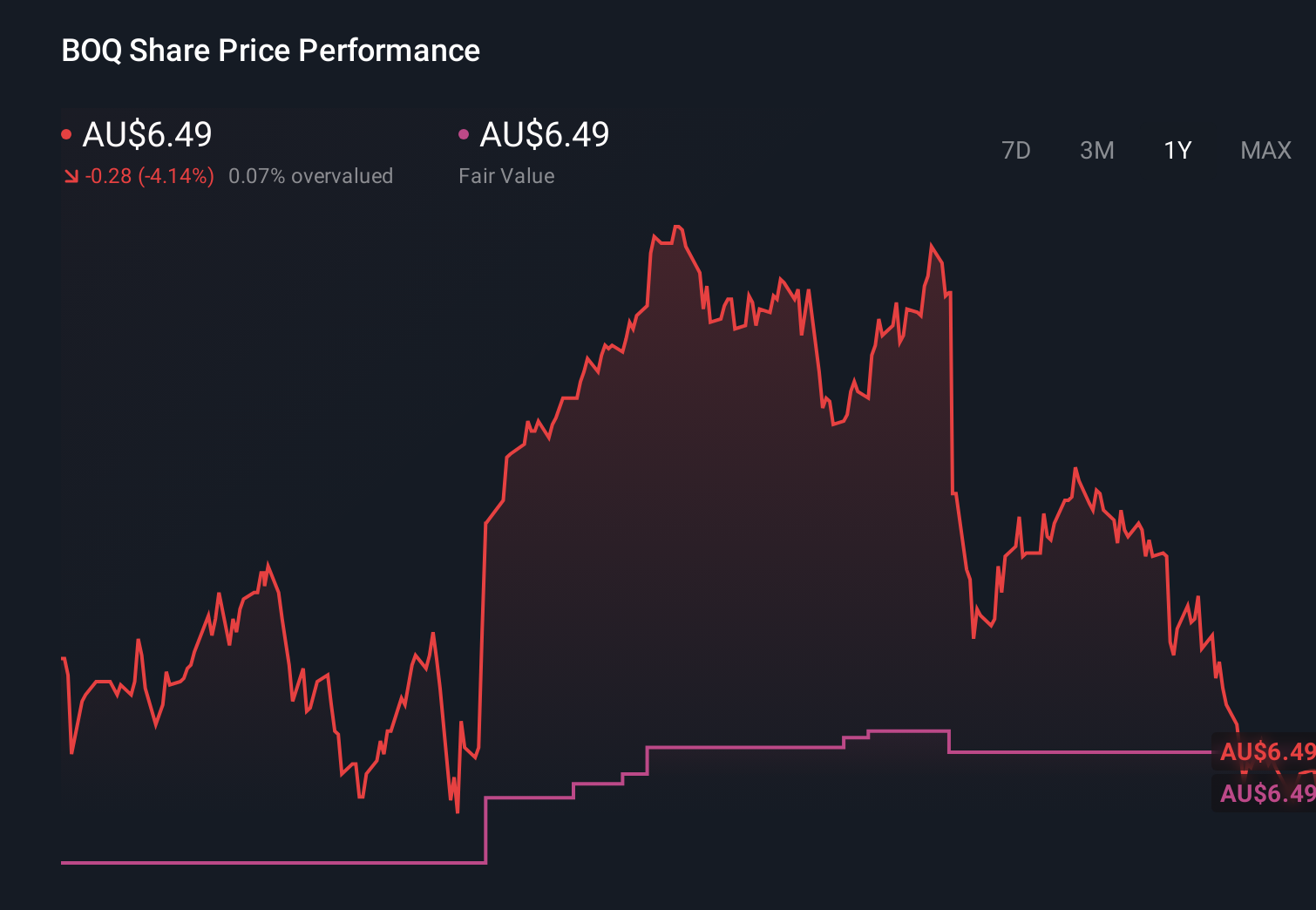This screenshot has width=1316, height=910.
Task: Click the red share price legend dot
Action: (x=67, y=132)
